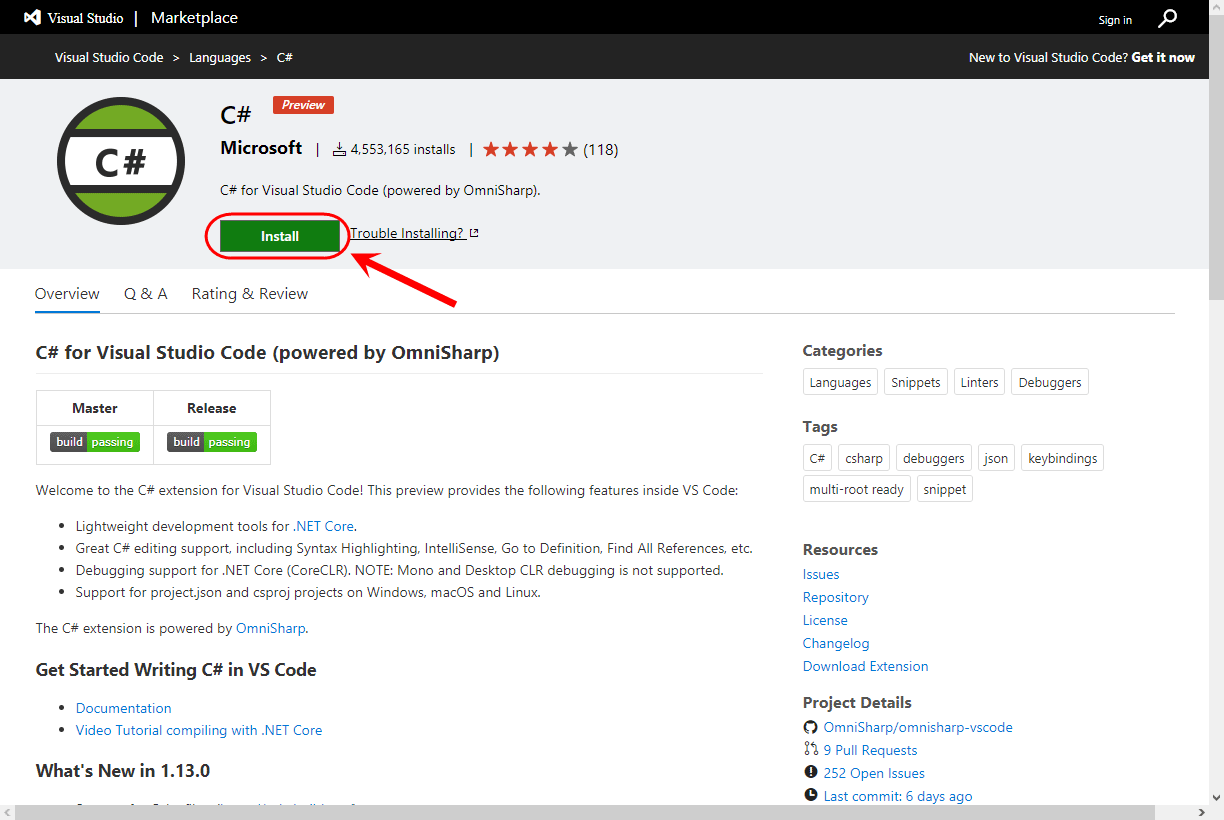Click Last commit: 6 days ago link
Viewport: 1224px width, 820px height.
click(x=898, y=796)
